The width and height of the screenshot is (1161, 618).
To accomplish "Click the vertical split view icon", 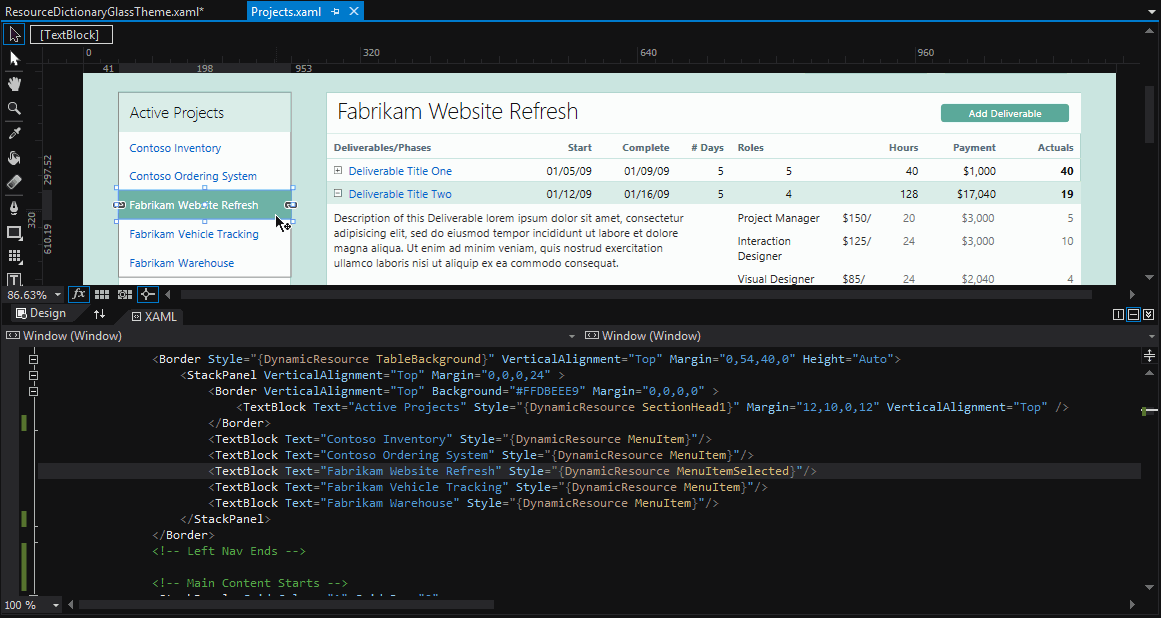I will pyautogui.click(x=1118, y=315).
